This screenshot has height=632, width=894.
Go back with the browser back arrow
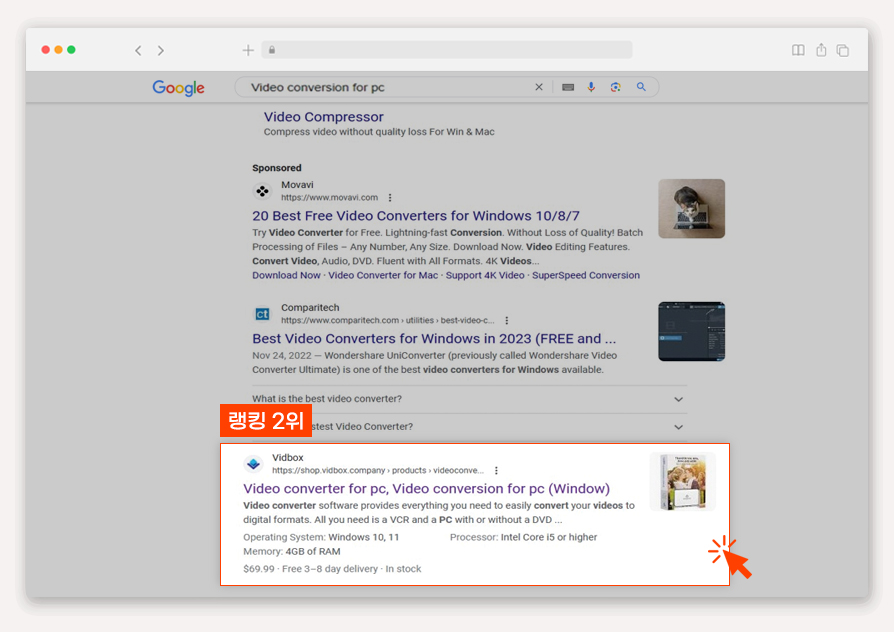138,51
